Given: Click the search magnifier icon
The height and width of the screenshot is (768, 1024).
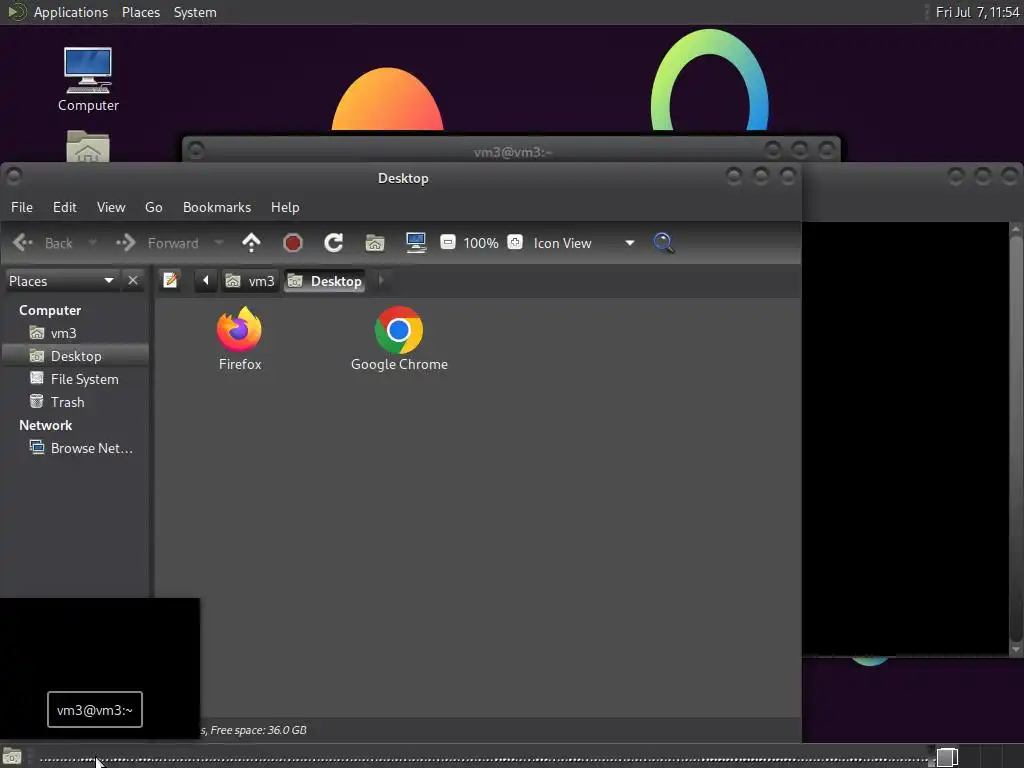Looking at the screenshot, I should pos(664,243).
